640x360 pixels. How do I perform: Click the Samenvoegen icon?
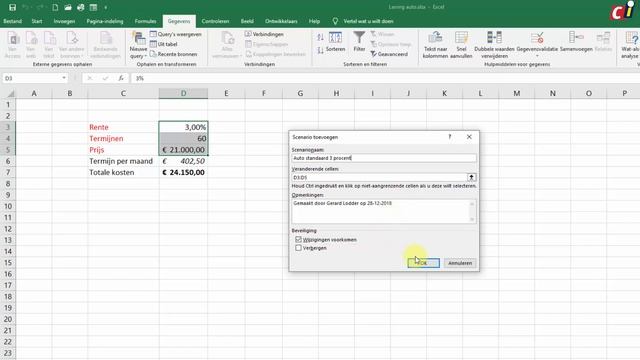click(x=576, y=42)
